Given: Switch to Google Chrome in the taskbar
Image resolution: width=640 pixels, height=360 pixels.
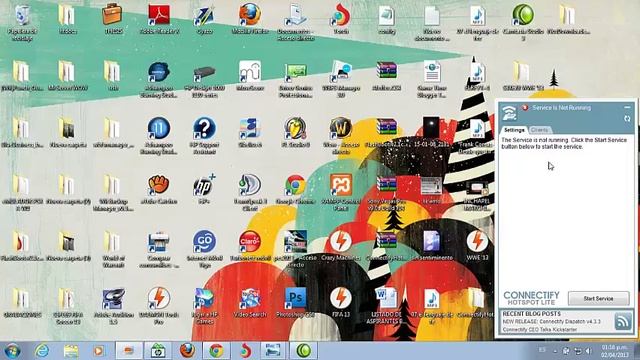Looking at the screenshot, I should click(216, 351).
